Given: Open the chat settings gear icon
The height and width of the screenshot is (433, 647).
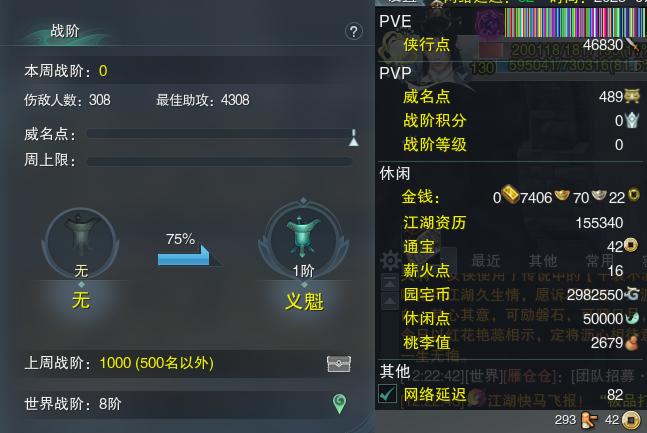Looking at the screenshot, I should click(390, 260).
